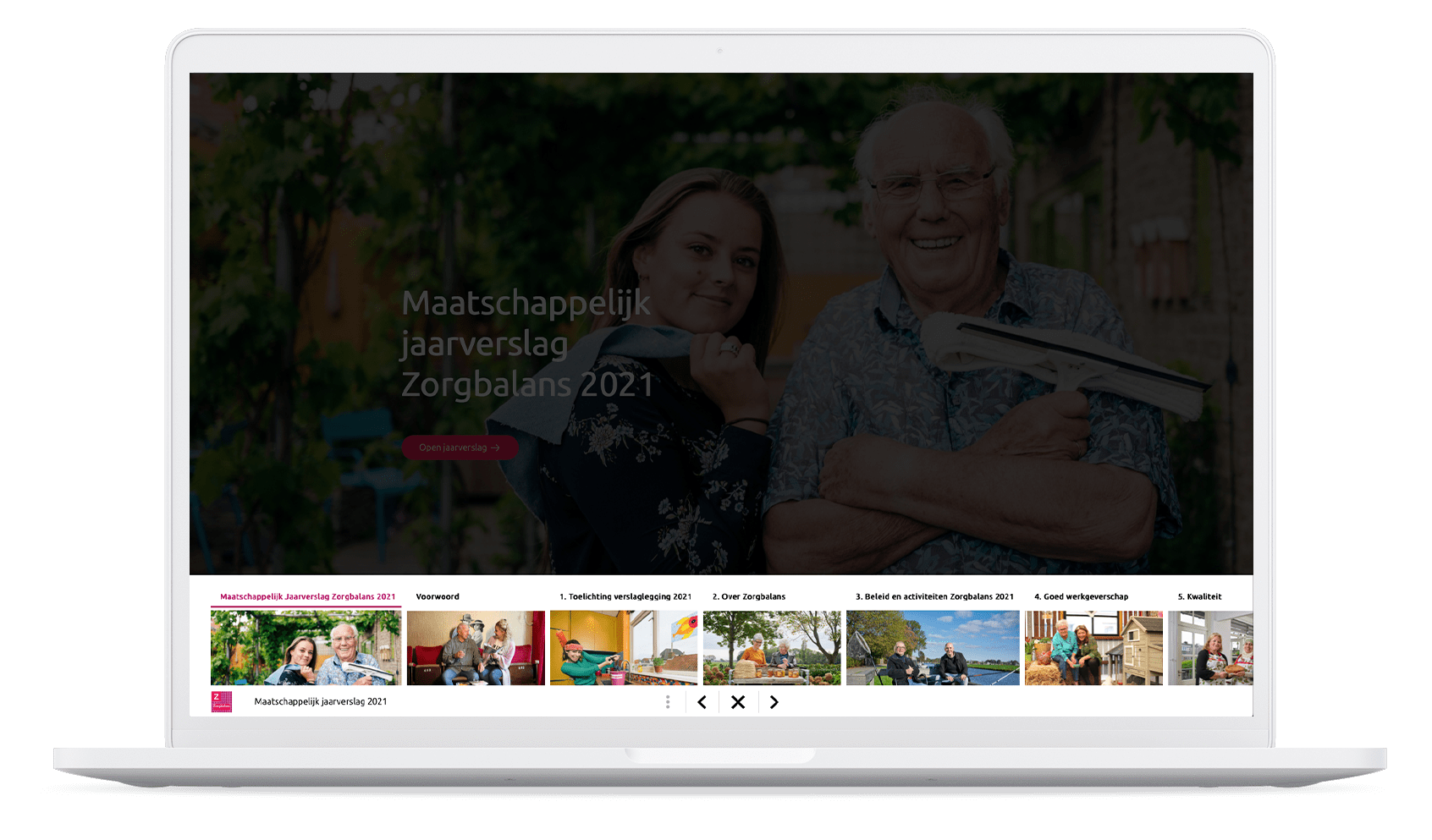Open the Goed werkgeverschap thumbnail image
Screen dimensions: 1432x840
(x=1093, y=648)
